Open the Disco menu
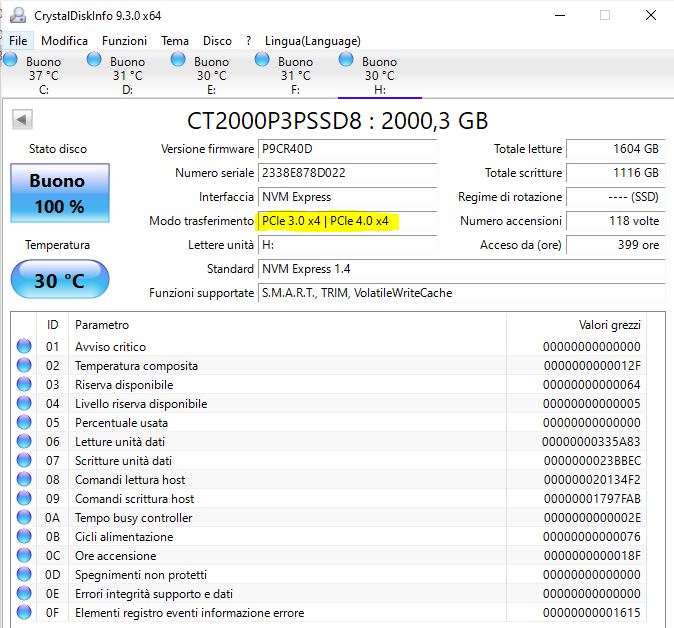The width and height of the screenshot is (674, 628). 217,41
